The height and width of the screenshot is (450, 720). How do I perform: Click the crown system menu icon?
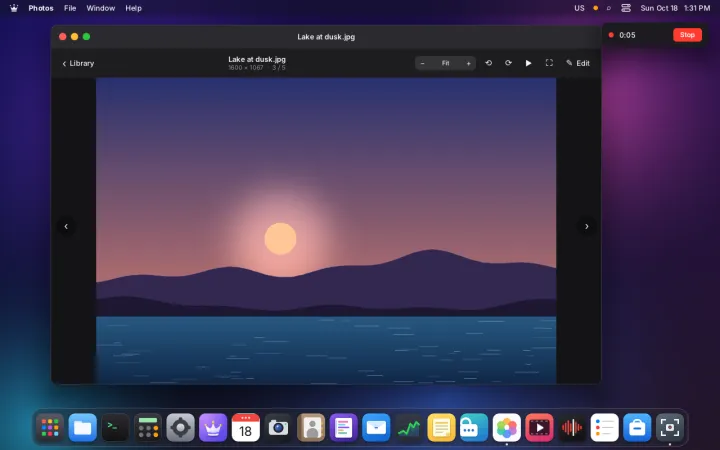(x=14, y=8)
